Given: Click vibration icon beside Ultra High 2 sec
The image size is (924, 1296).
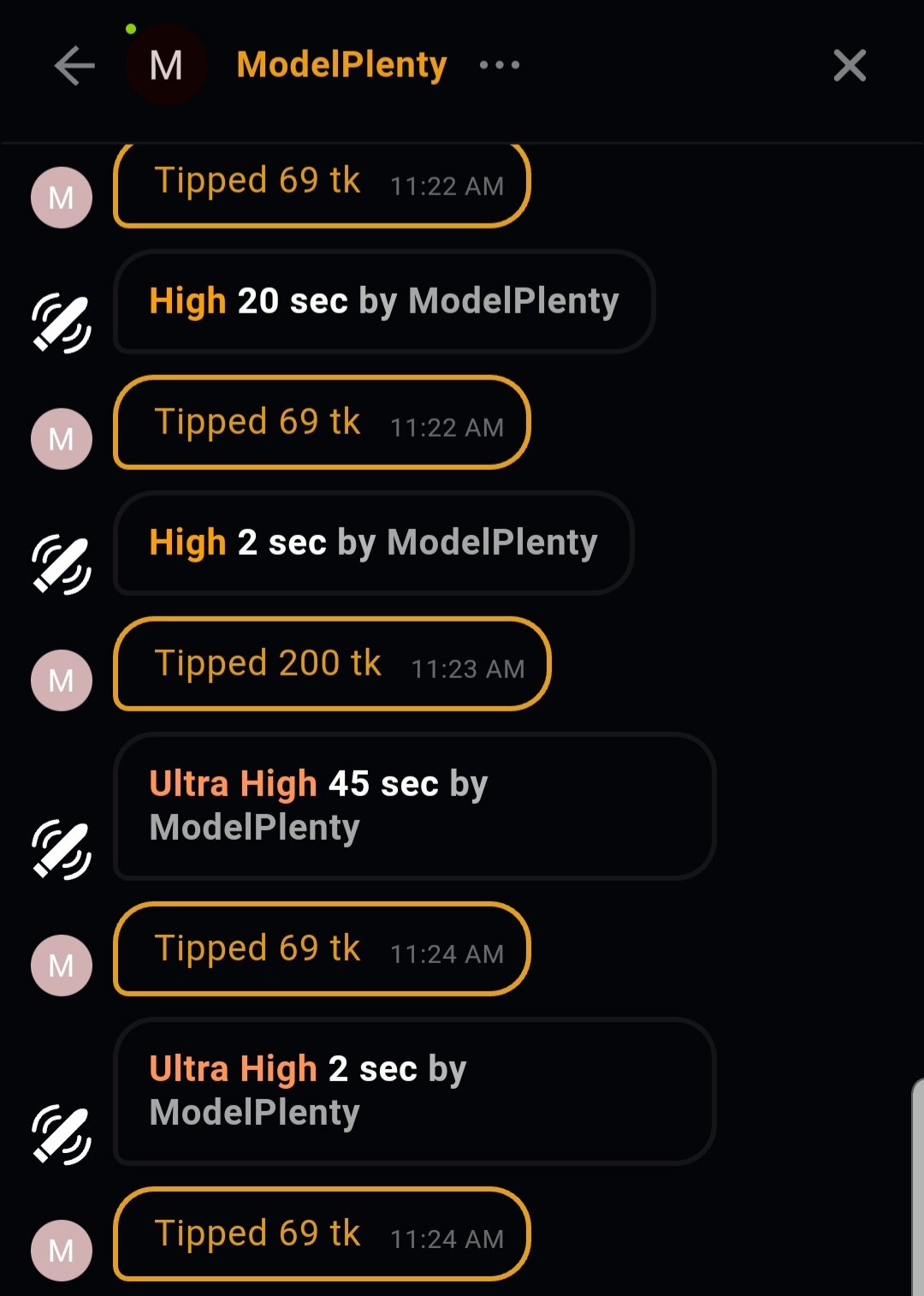Looking at the screenshot, I should click(62, 1135).
